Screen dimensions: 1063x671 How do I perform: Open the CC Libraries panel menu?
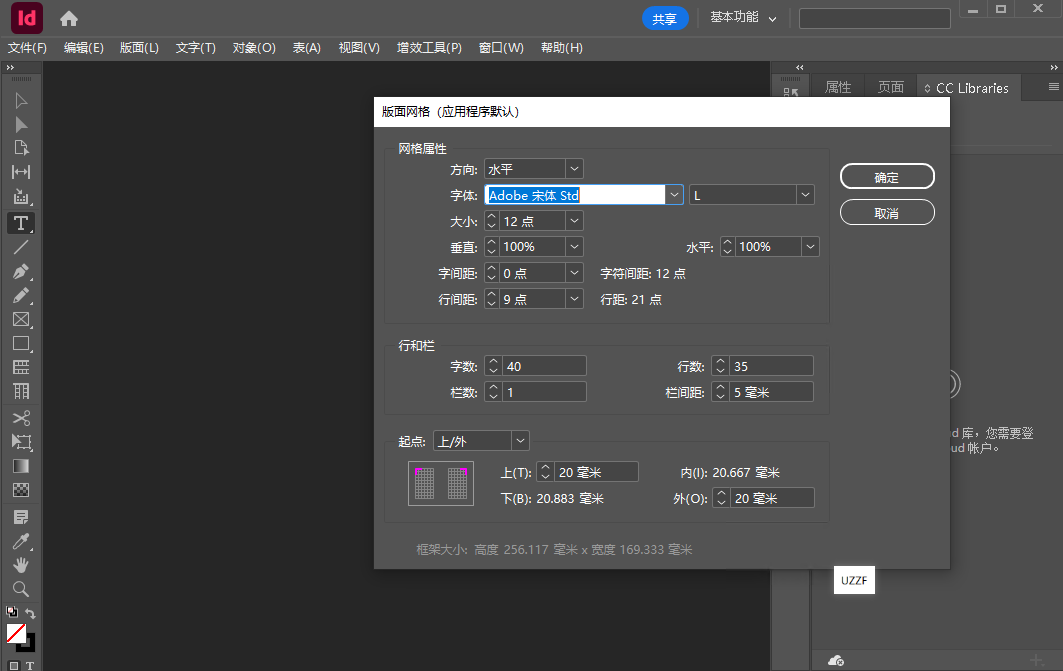click(1054, 87)
